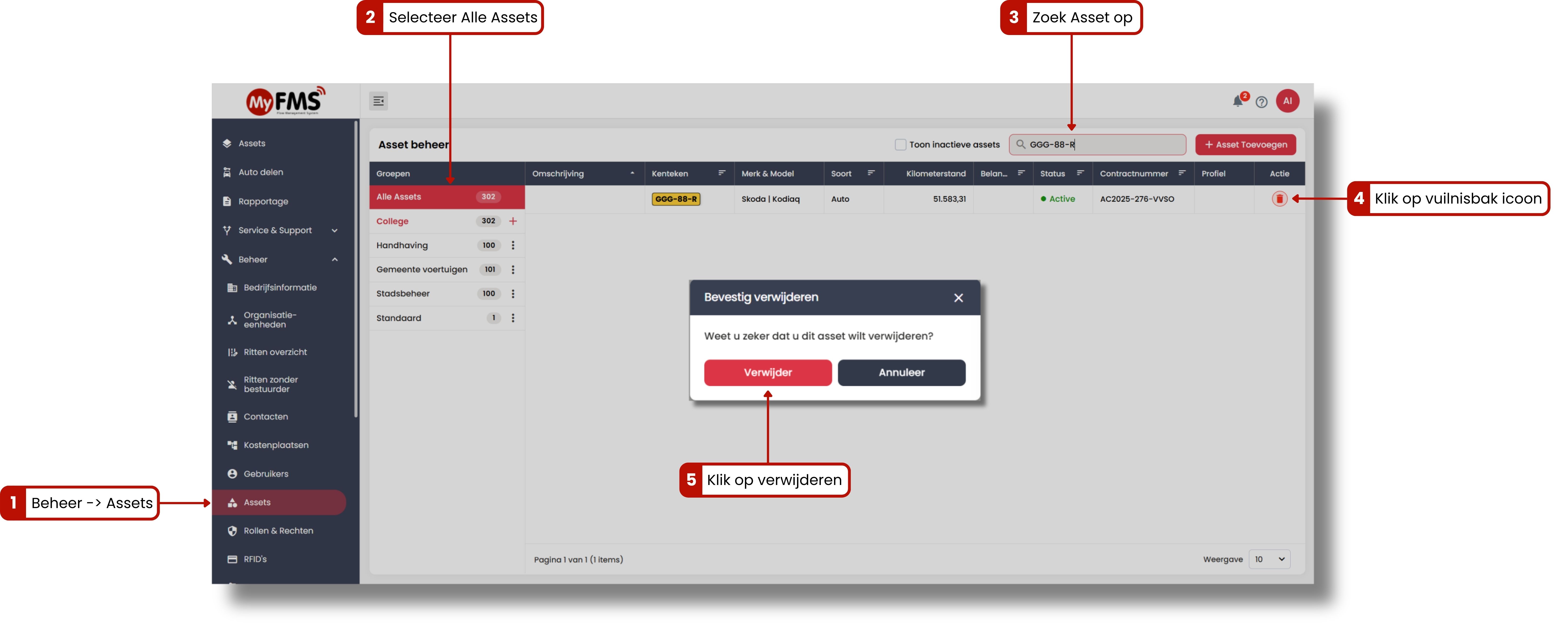Click the sidebar vertical scrollbar
The height and width of the screenshot is (627, 1568).
pos(356,269)
